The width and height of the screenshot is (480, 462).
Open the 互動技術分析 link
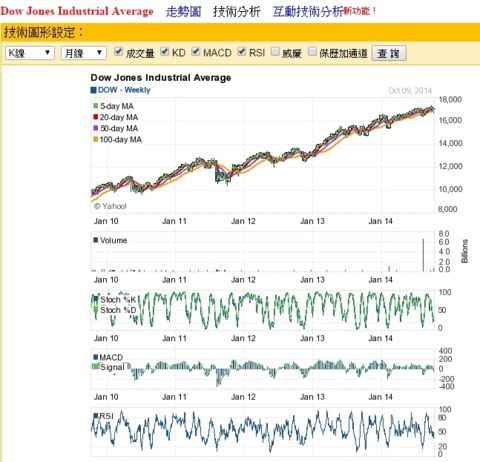click(x=308, y=12)
